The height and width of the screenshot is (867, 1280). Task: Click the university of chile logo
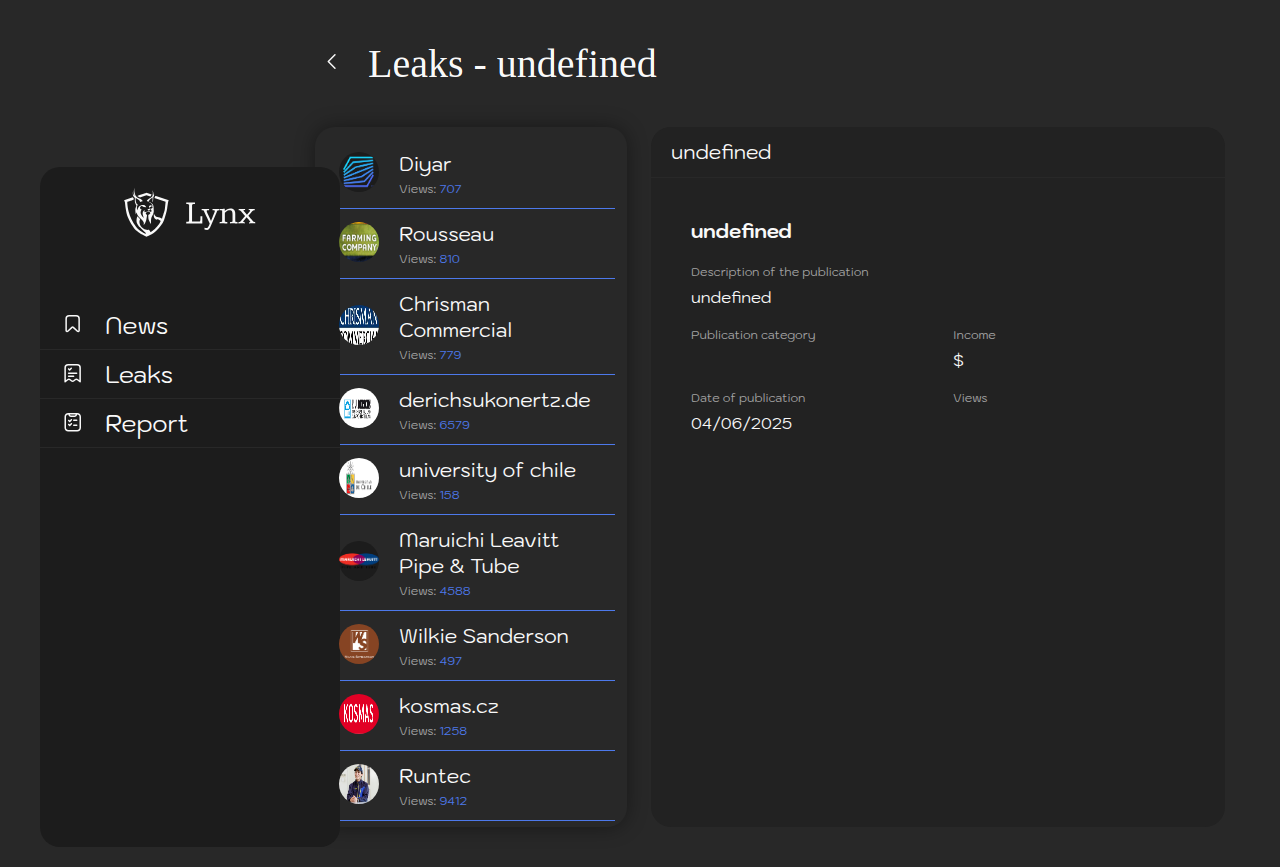pyautogui.click(x=359, y=478)
